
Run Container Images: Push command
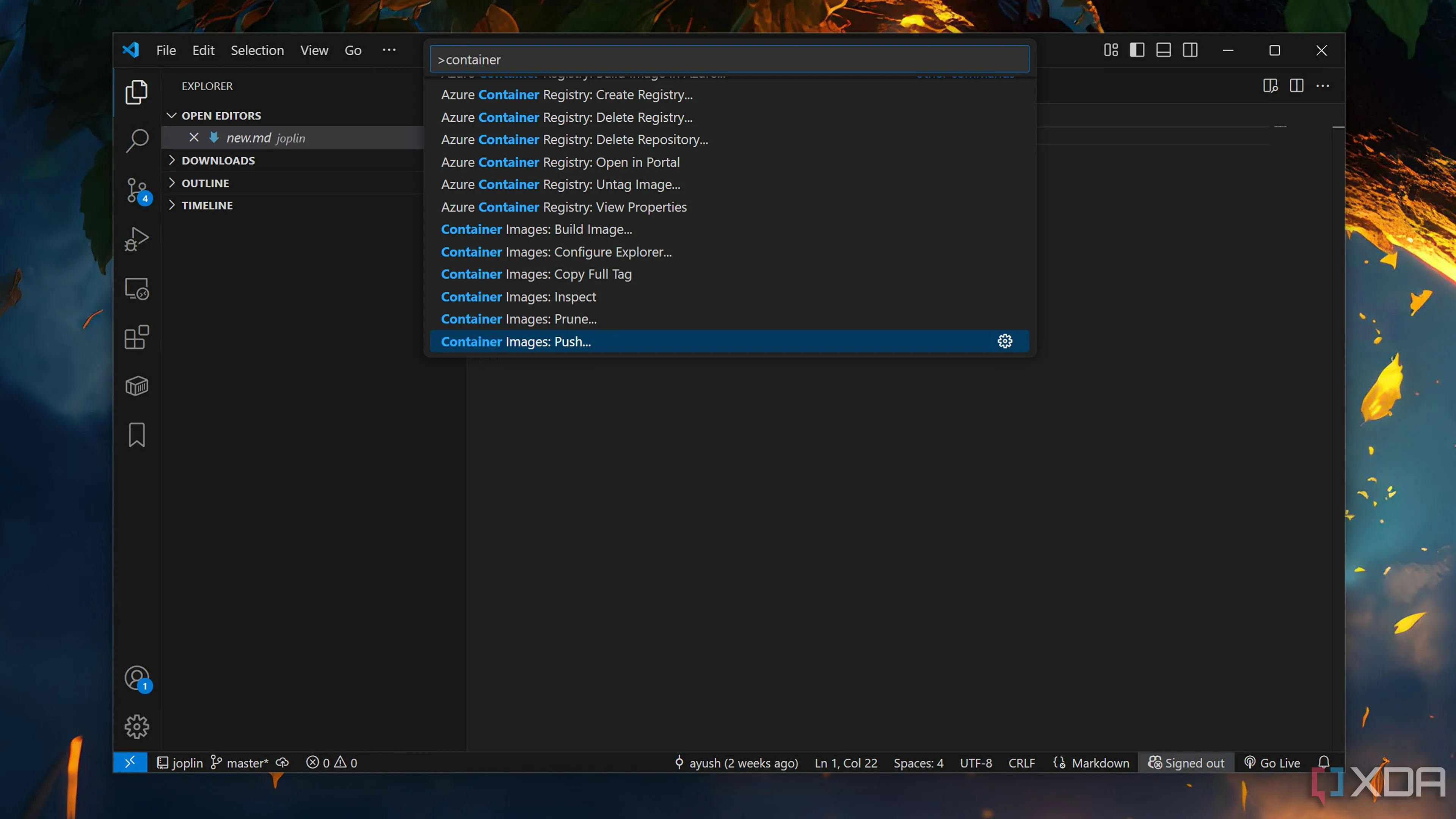(x=729, y=341)
